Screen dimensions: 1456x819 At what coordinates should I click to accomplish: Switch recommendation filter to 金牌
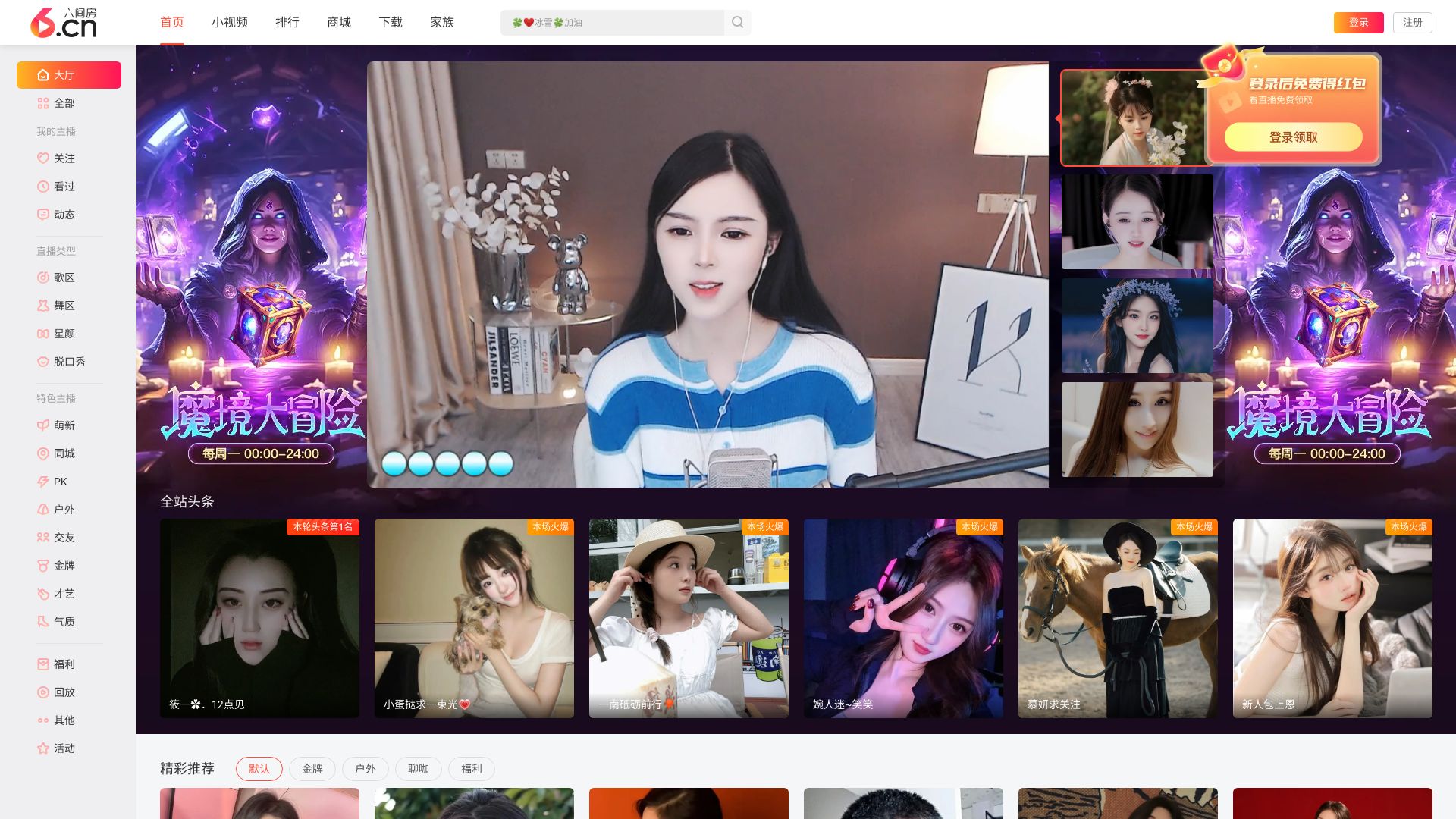(312, 769)
